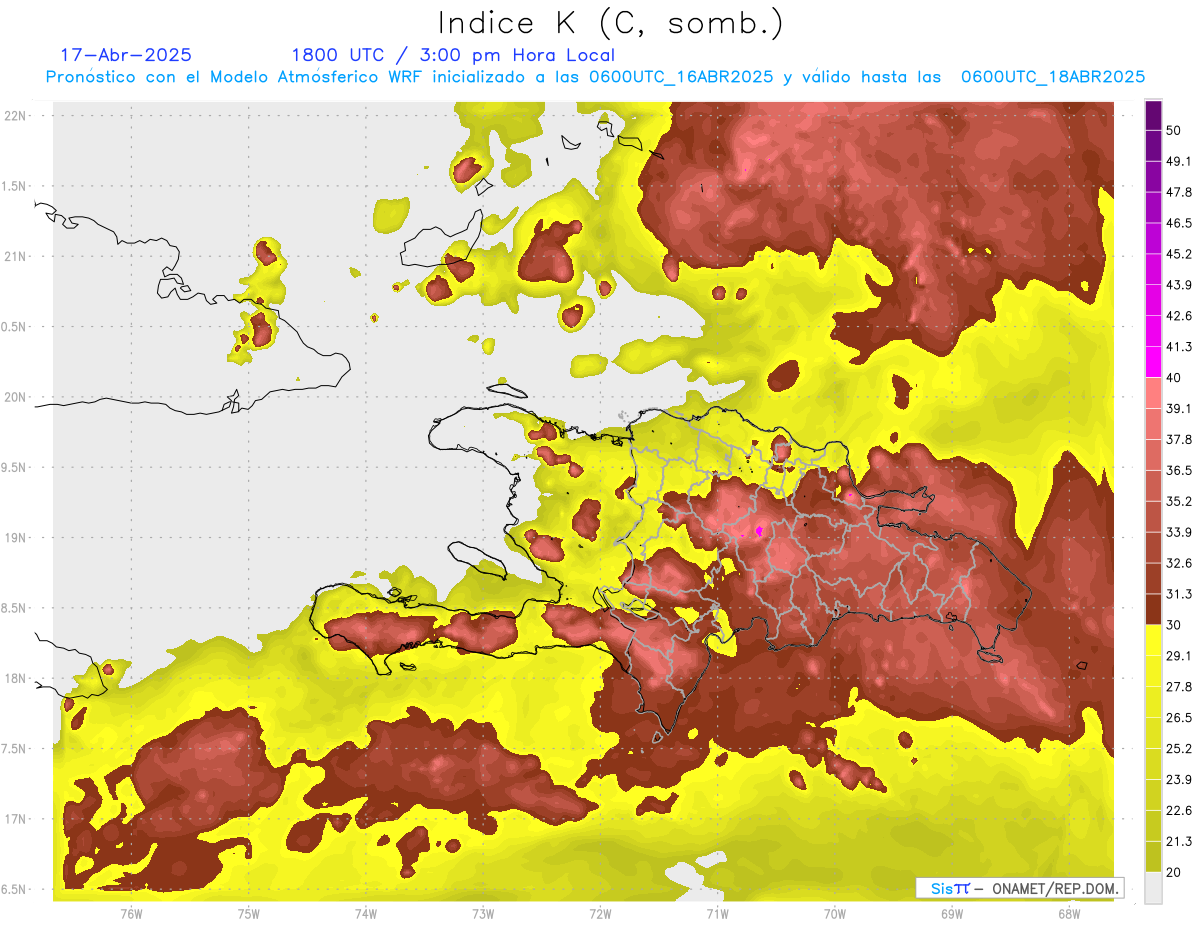Screen dimensions: 1200x927
Task: Click the latitude label "18N"
Action: [17, 678]
